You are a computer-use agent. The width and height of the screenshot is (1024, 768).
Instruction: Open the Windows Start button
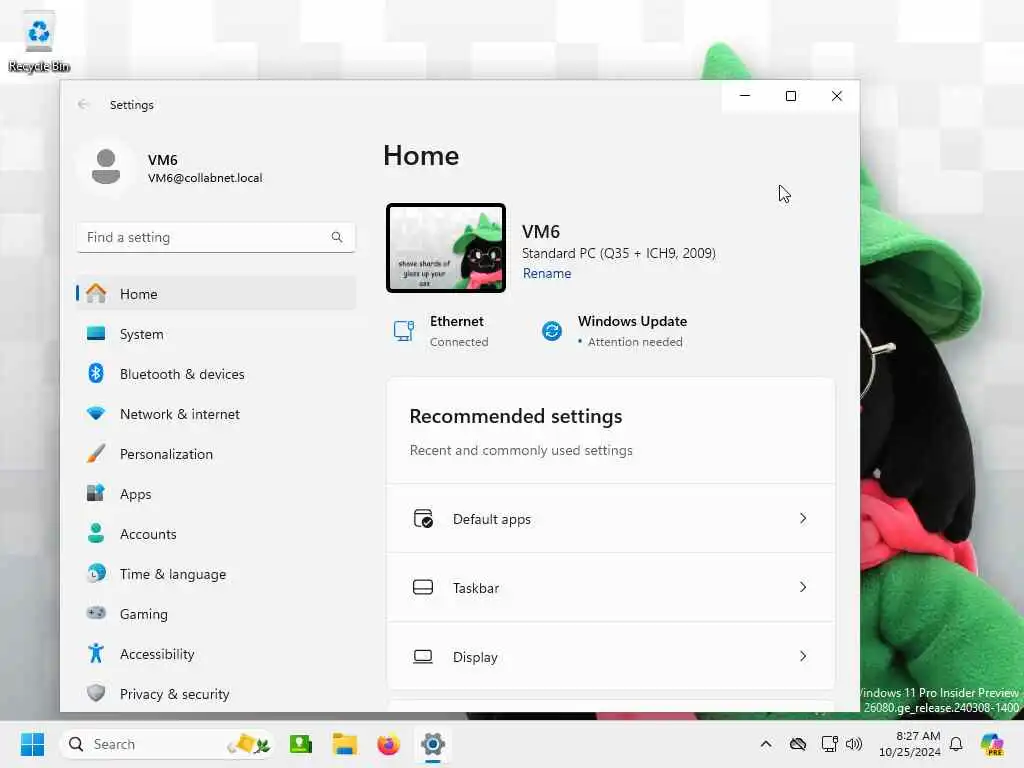pos(32,744)
